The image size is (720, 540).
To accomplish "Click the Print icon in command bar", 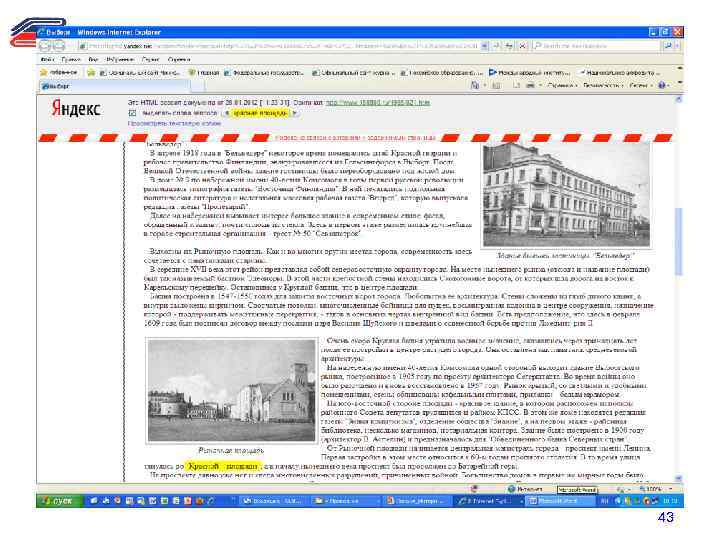I will pos(530,85).
